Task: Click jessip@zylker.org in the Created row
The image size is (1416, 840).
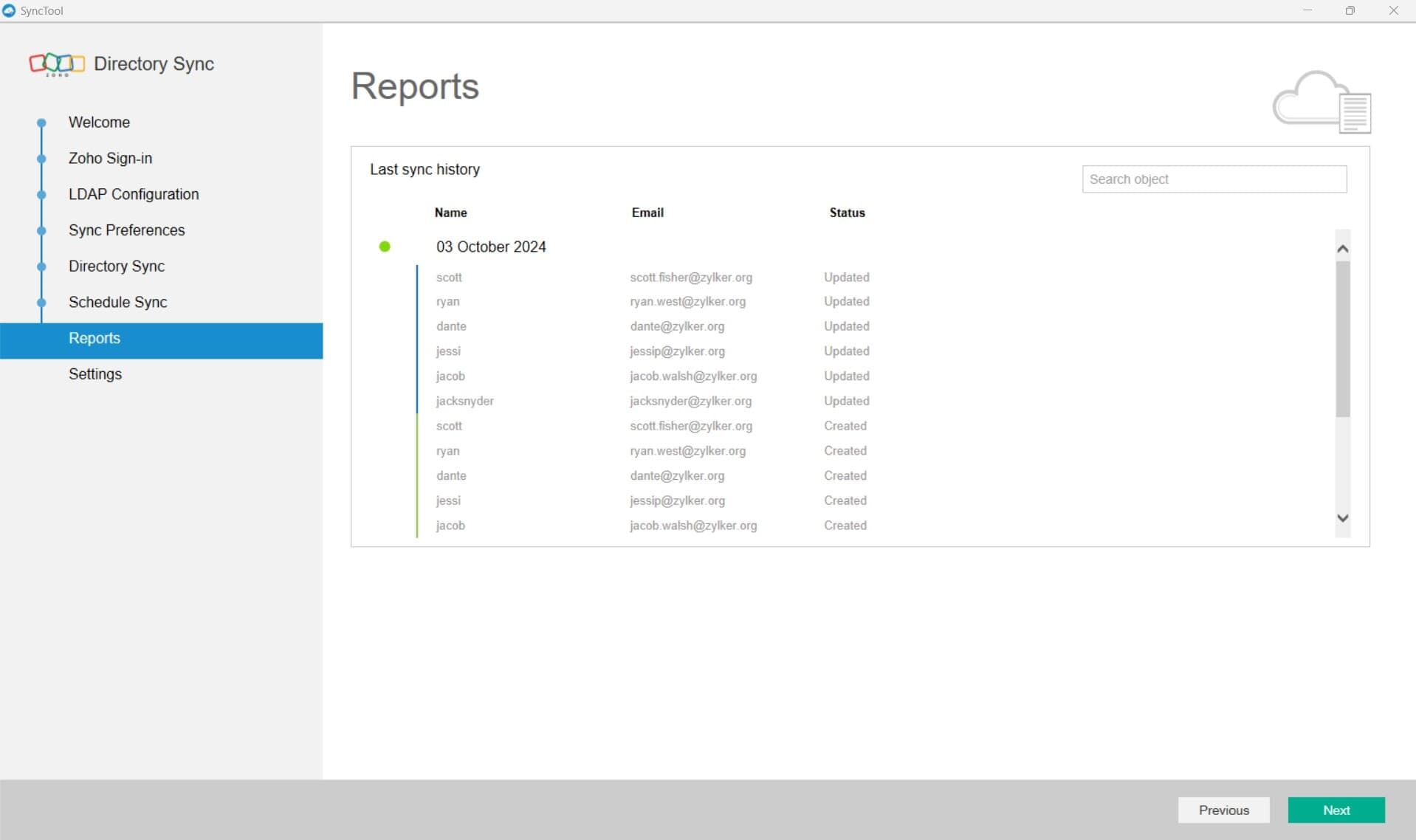Action: [x=677, y=500]
